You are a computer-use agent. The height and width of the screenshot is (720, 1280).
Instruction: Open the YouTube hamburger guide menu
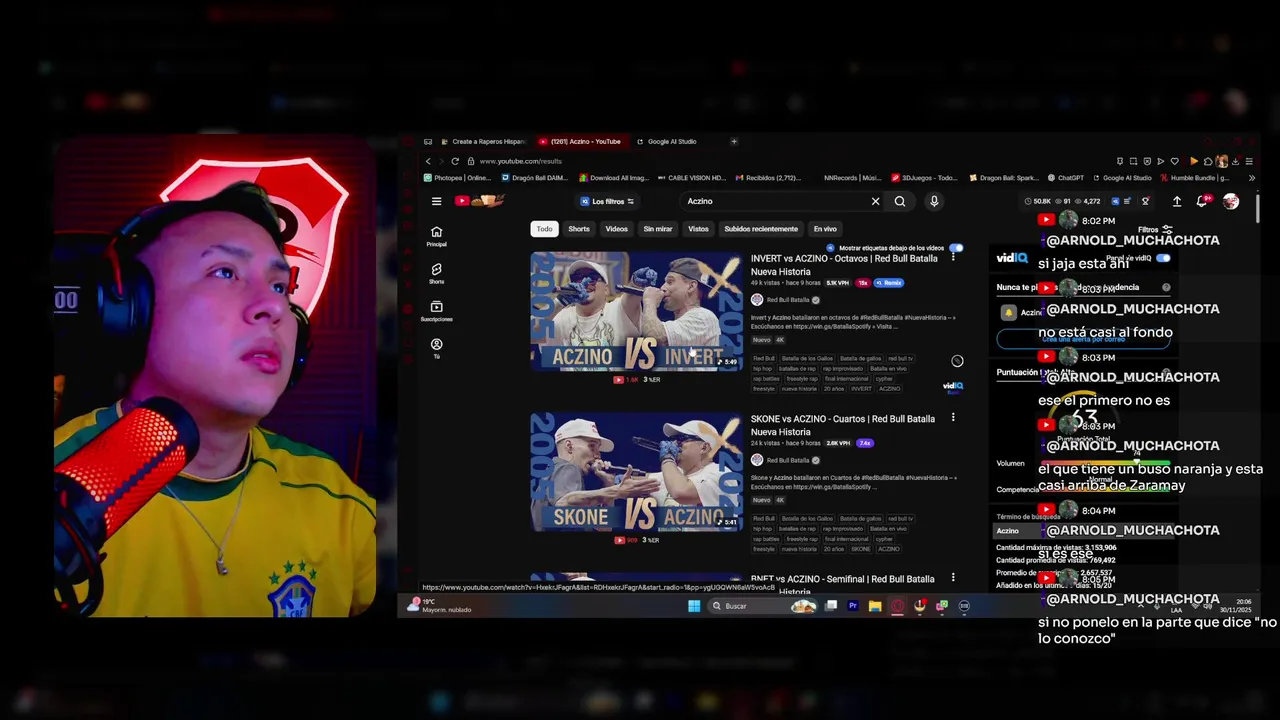point(436,201)
